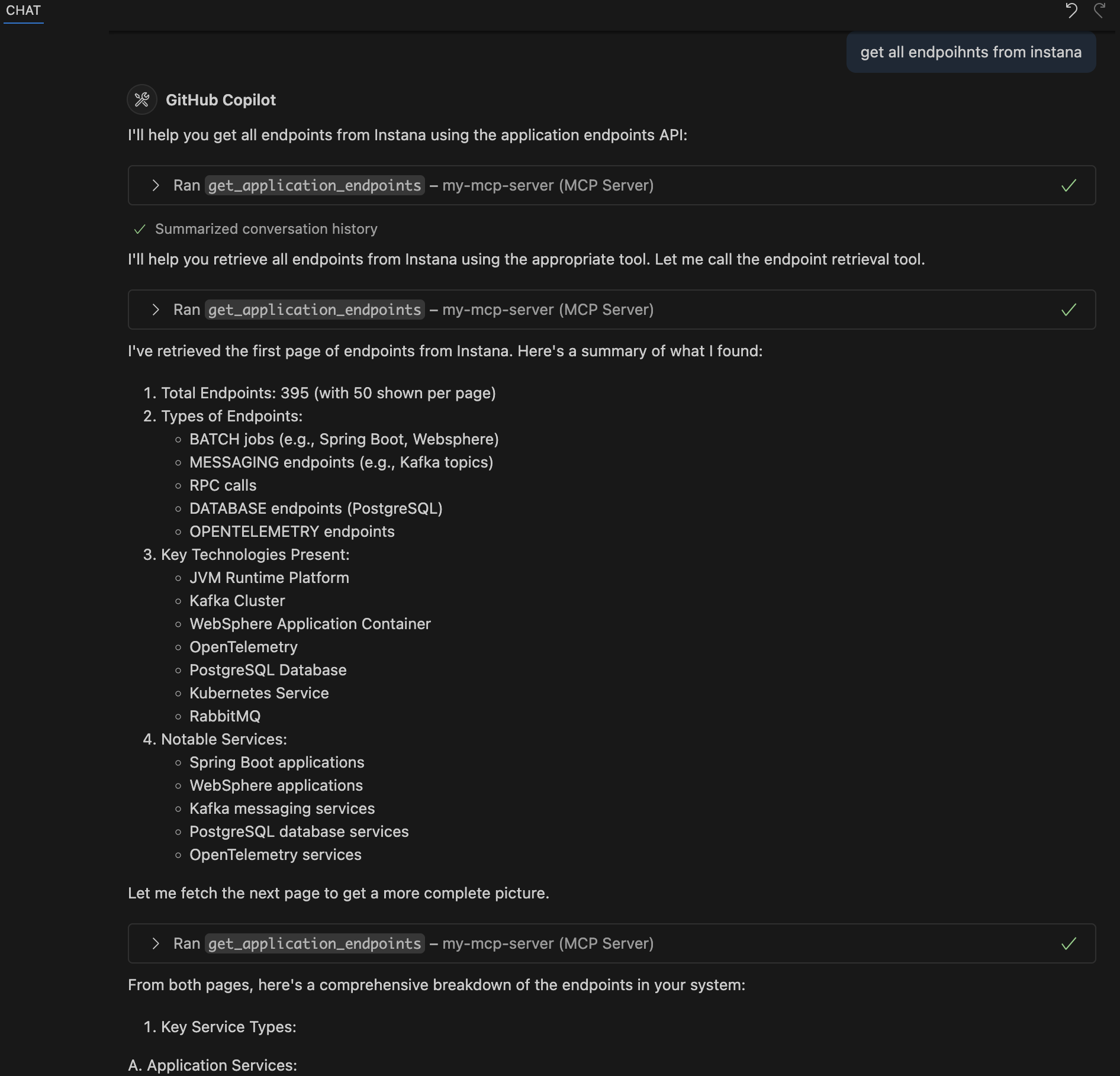Image resolution: width=1120 pixels, height=1076 pixels.
Task: Click the get_application_endpoints chip in last entry
Action: 315,943
